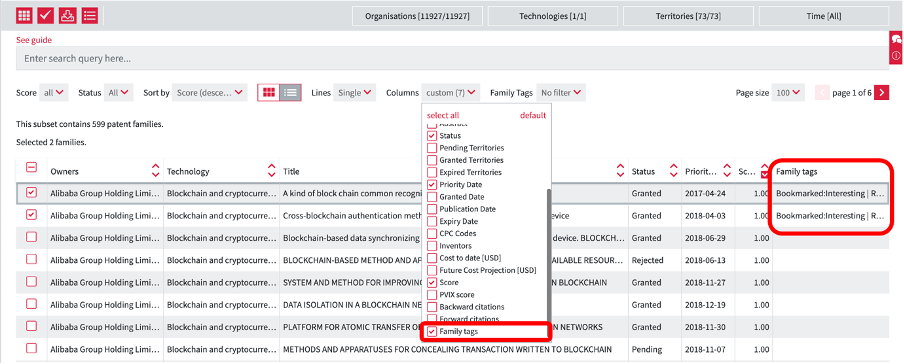
Task: Switch to tile layout view toggle
Action: pyautogui.click(x=269, y=92)
